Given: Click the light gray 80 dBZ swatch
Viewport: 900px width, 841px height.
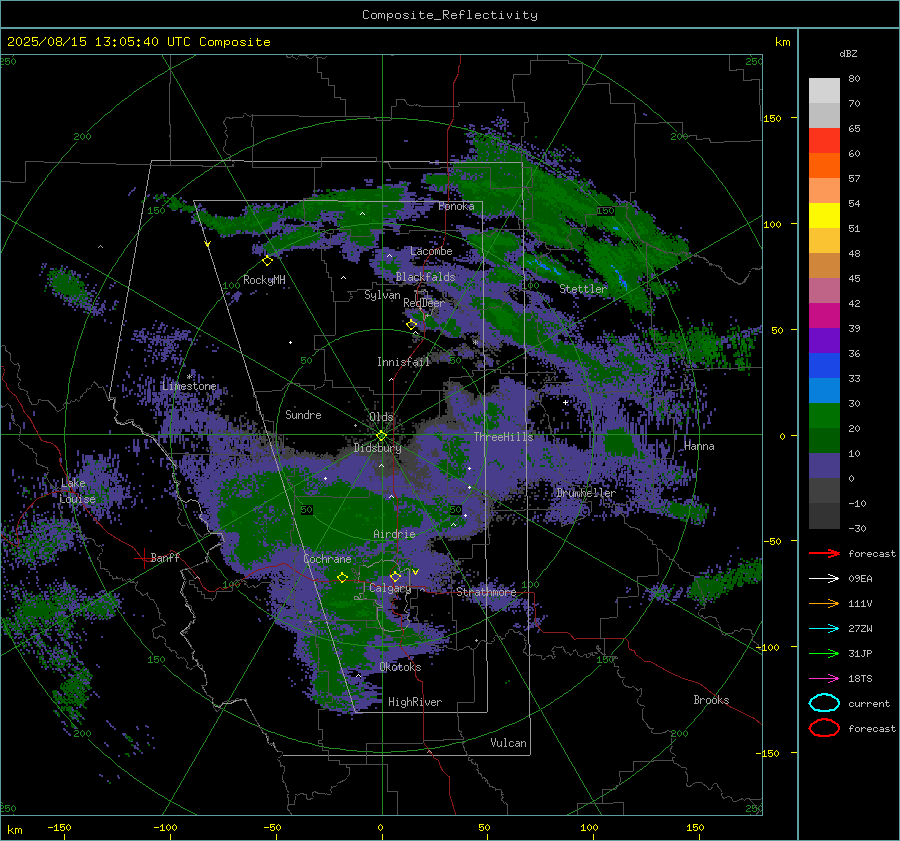Looking at the screenshot, I should pyautogui.click(x=824, y=91).
